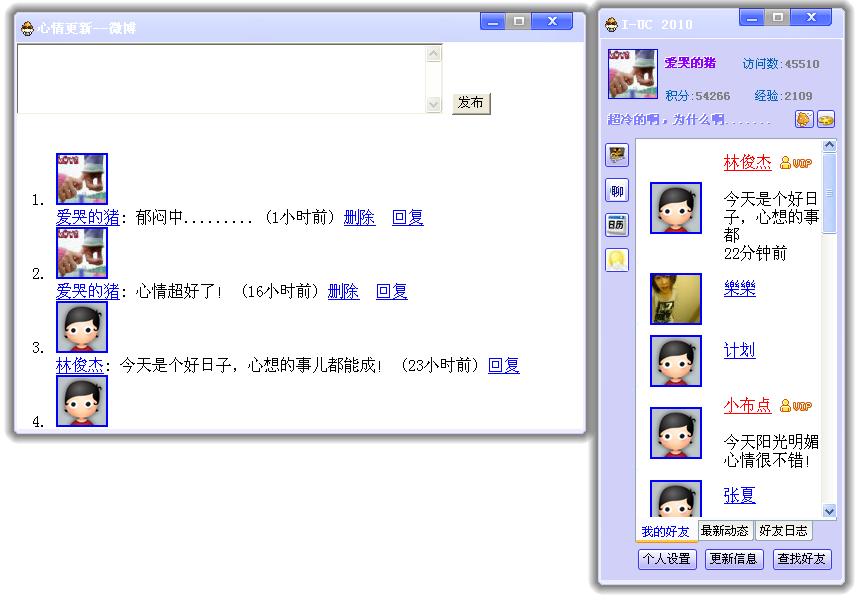This screenshot has width=860, height=600.
Task: Click 樂樂's photo avatar in friend list
Action: [x=676, y=299]
